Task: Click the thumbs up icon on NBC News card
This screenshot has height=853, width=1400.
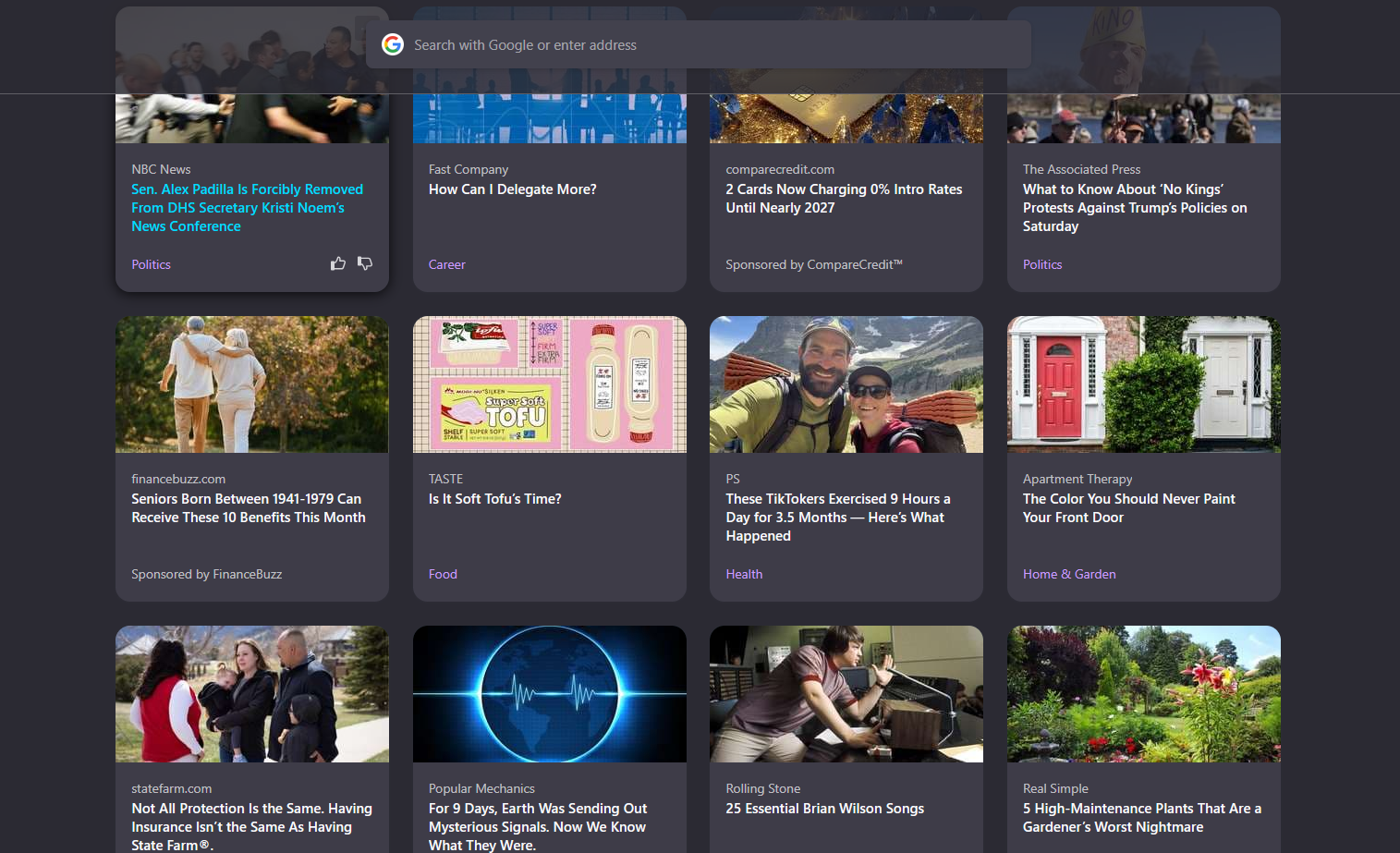Action: click(x=338, y=263)
